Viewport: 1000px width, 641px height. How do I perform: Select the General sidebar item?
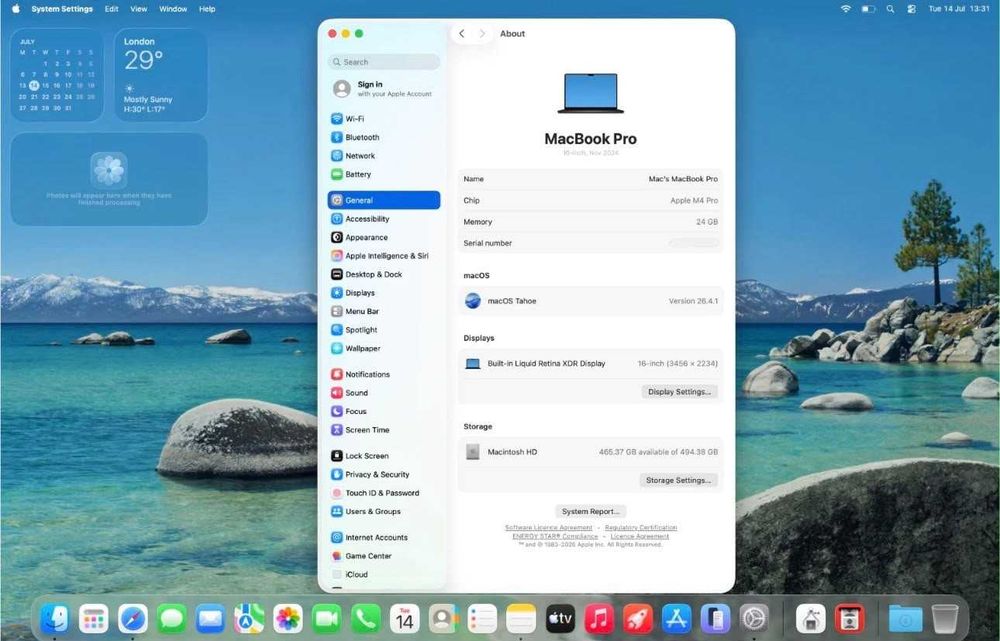coord(383,200)
